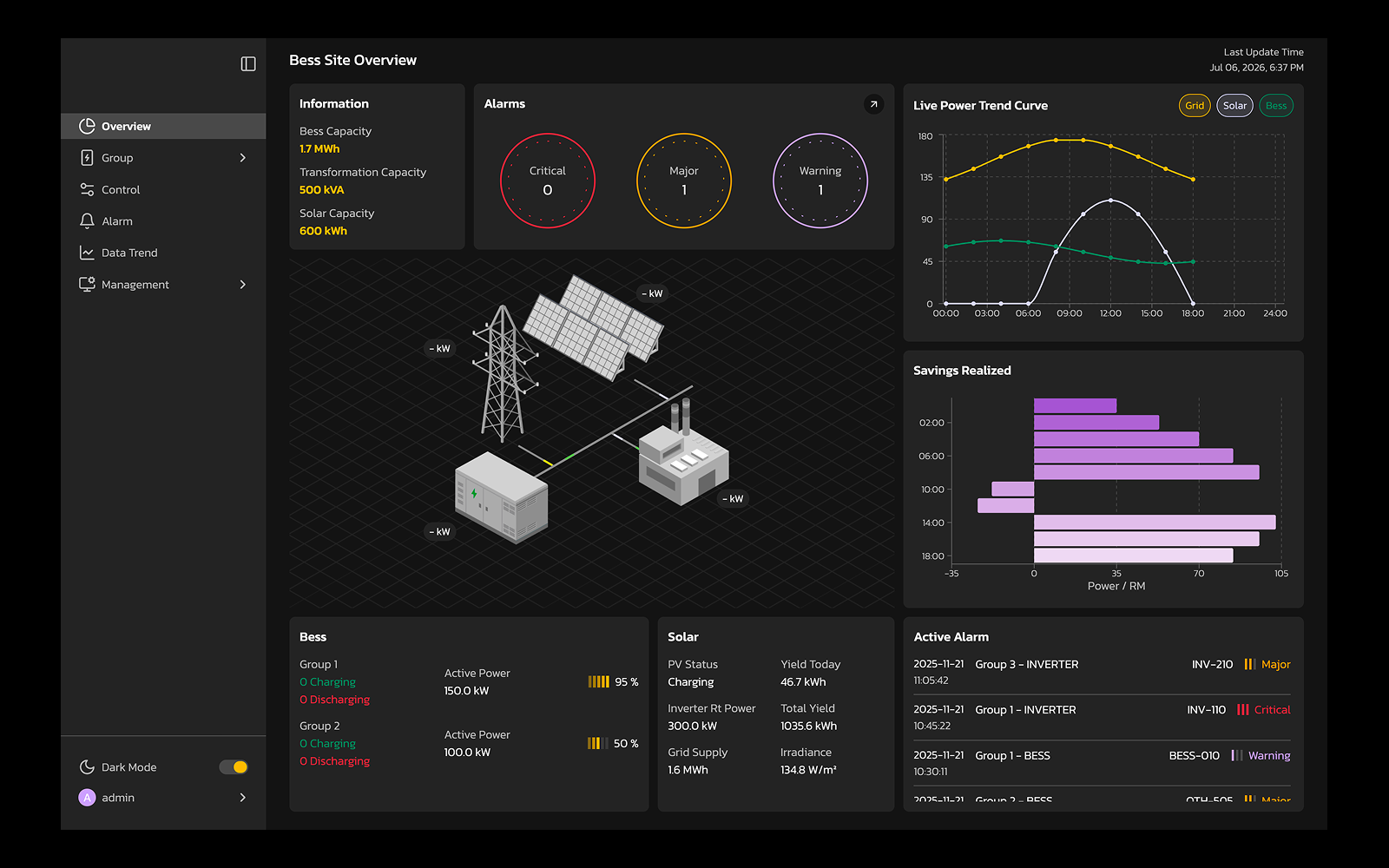Click the Dark Mode moon icon
This screenshot has height=868, width=1389.
(87, 767)
